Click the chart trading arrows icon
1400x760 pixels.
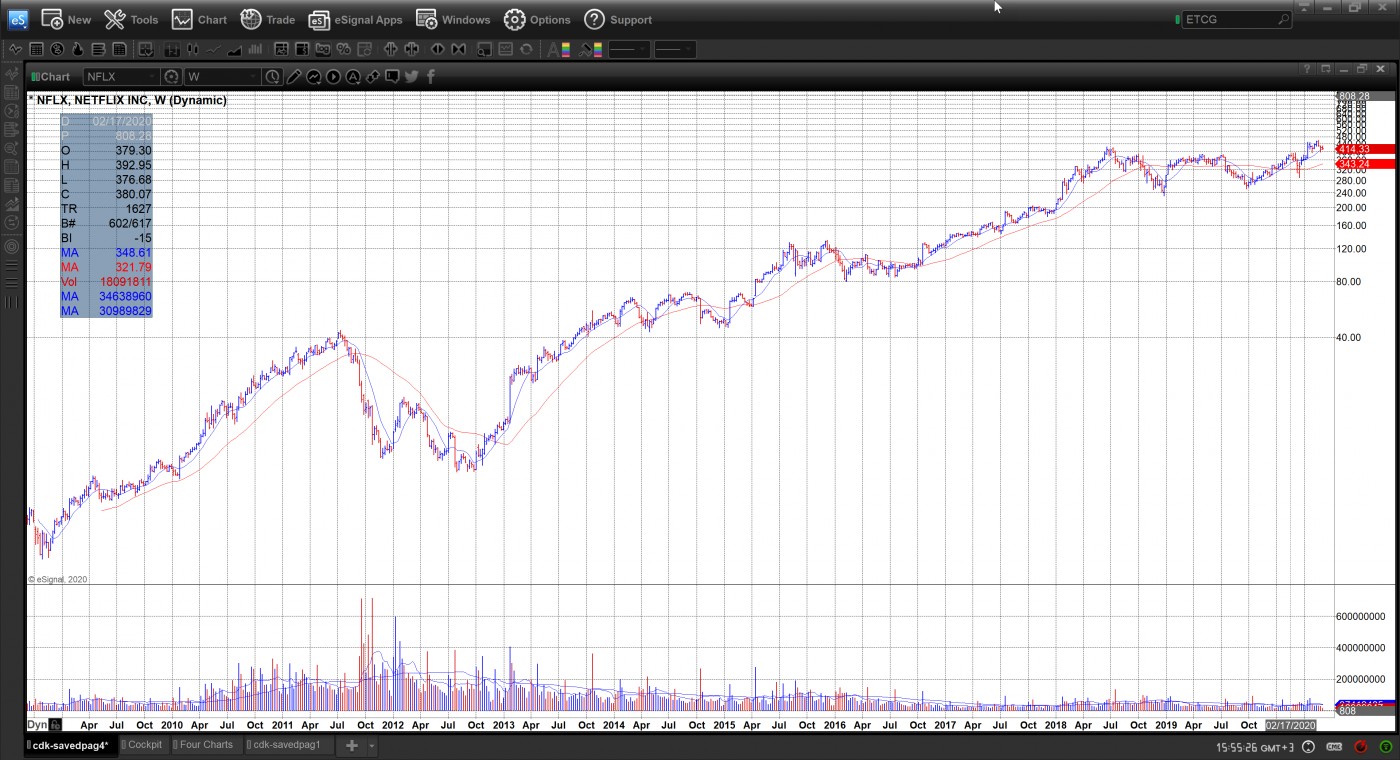pos(373,76)
